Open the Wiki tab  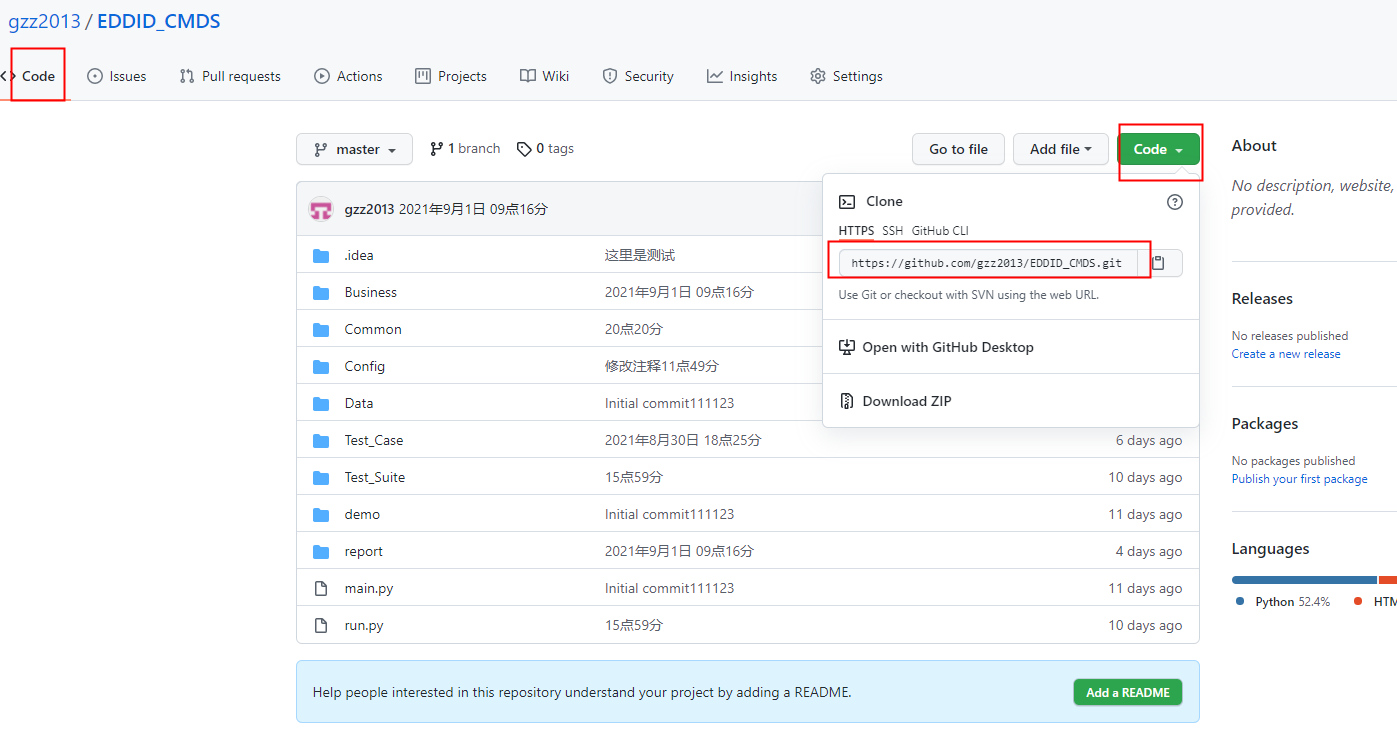tap(545, 76)
